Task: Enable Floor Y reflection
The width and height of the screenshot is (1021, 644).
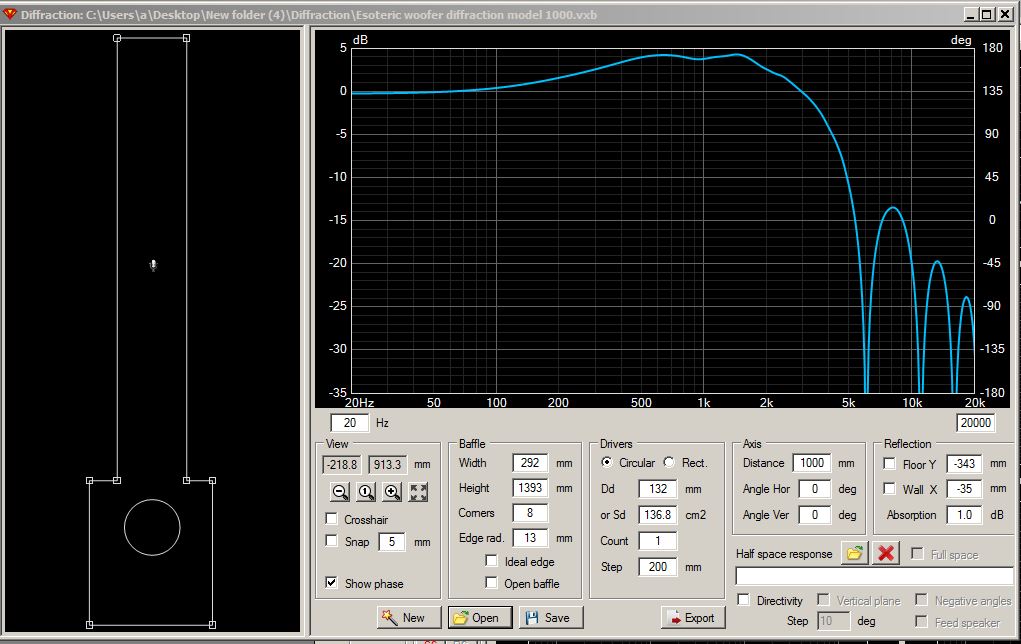Action: pos(890,464)
